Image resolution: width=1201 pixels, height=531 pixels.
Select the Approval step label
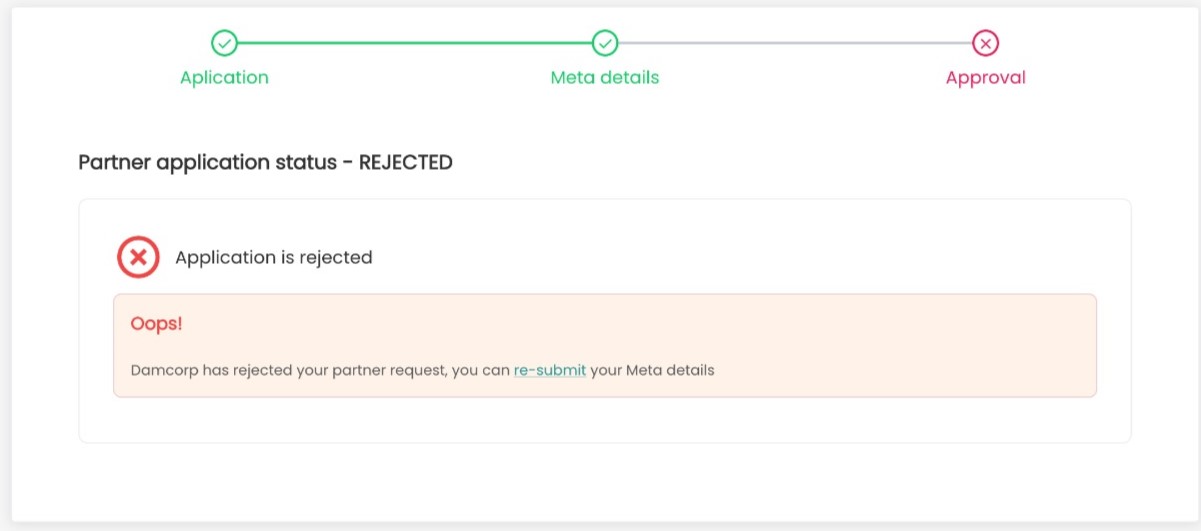[986, 77]
